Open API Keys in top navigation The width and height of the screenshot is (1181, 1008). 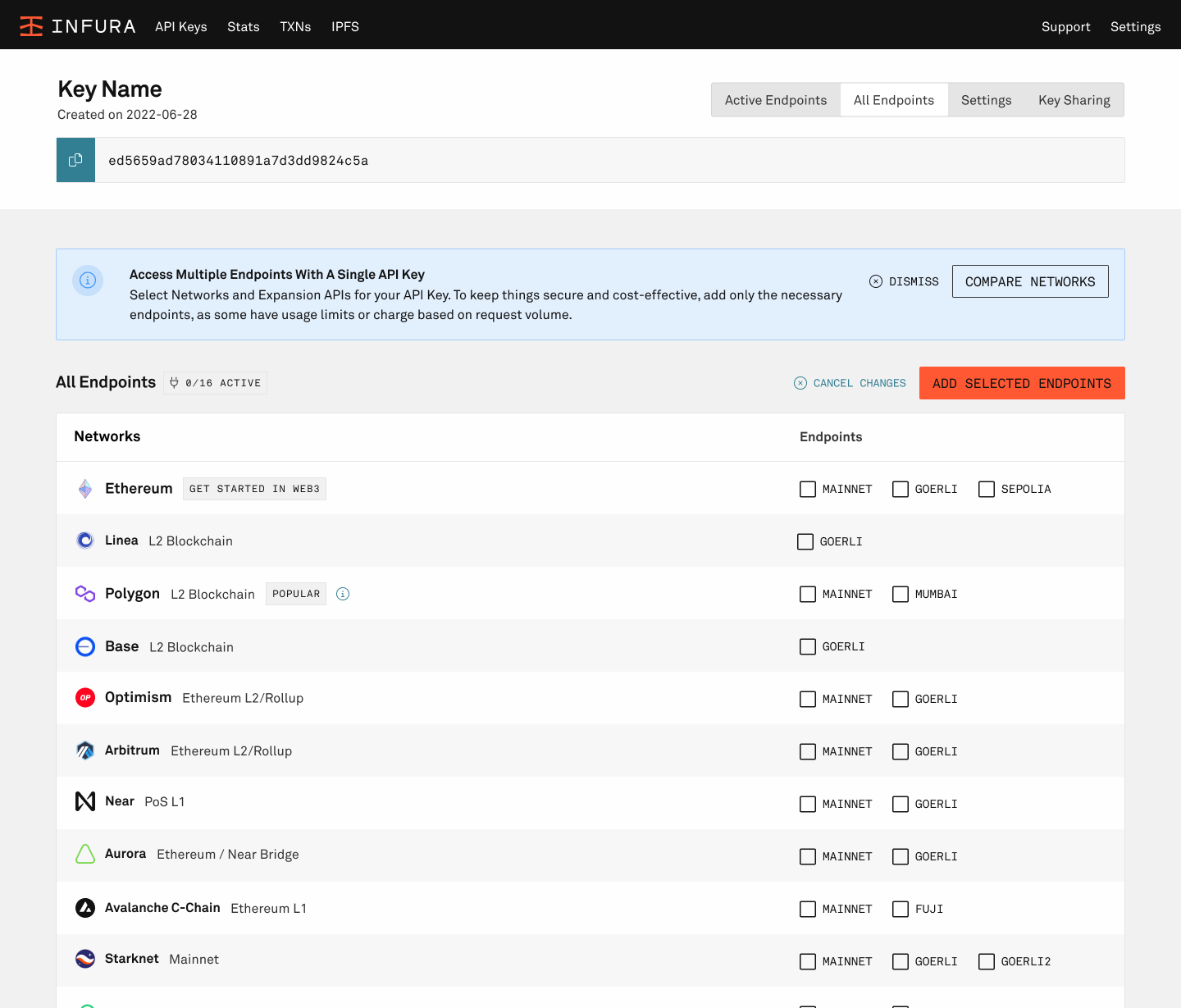pos(181,26)
